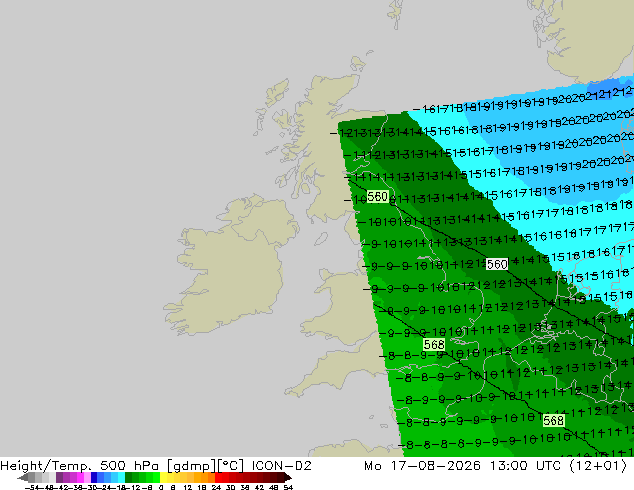Click the date 'Mo 17-08-2026'
Image resolution: width=634 pixels, height=490 pixels.
422,465
